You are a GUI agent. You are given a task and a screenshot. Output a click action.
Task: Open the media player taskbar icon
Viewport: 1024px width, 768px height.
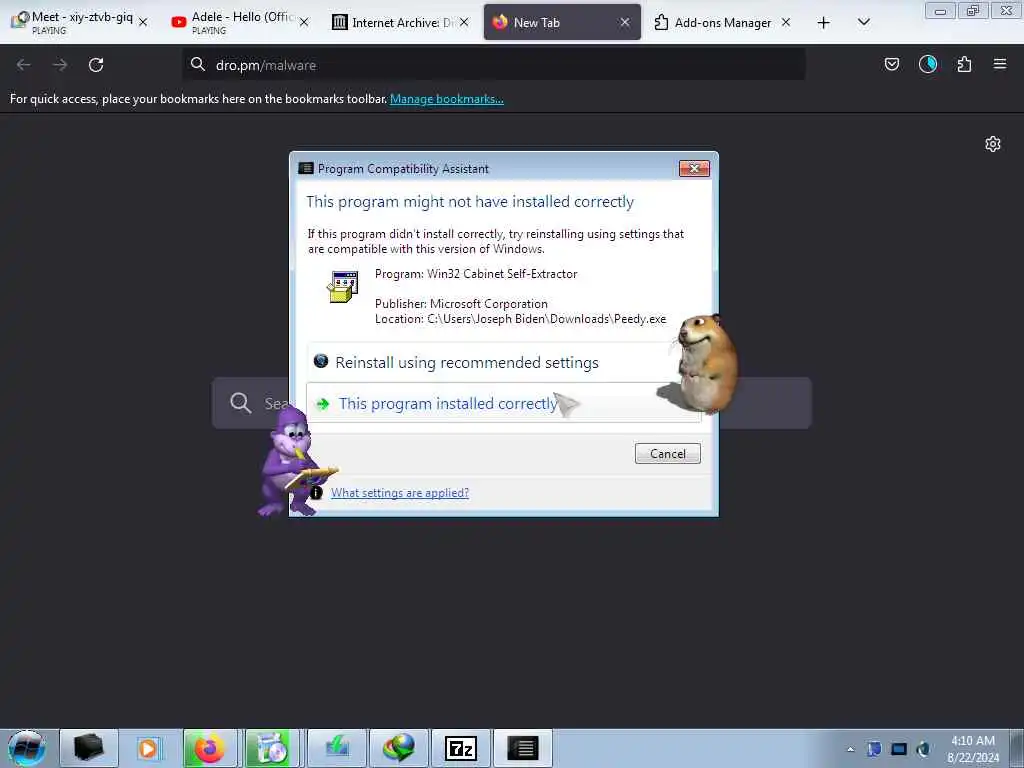148,748
